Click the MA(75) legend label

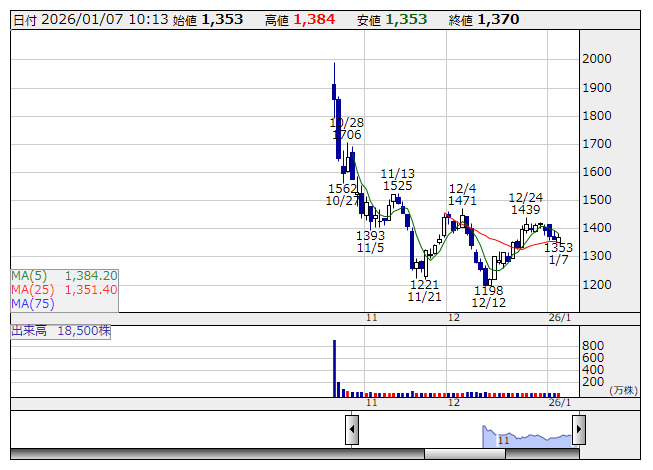pyautogui.click(x=33, y=304)
